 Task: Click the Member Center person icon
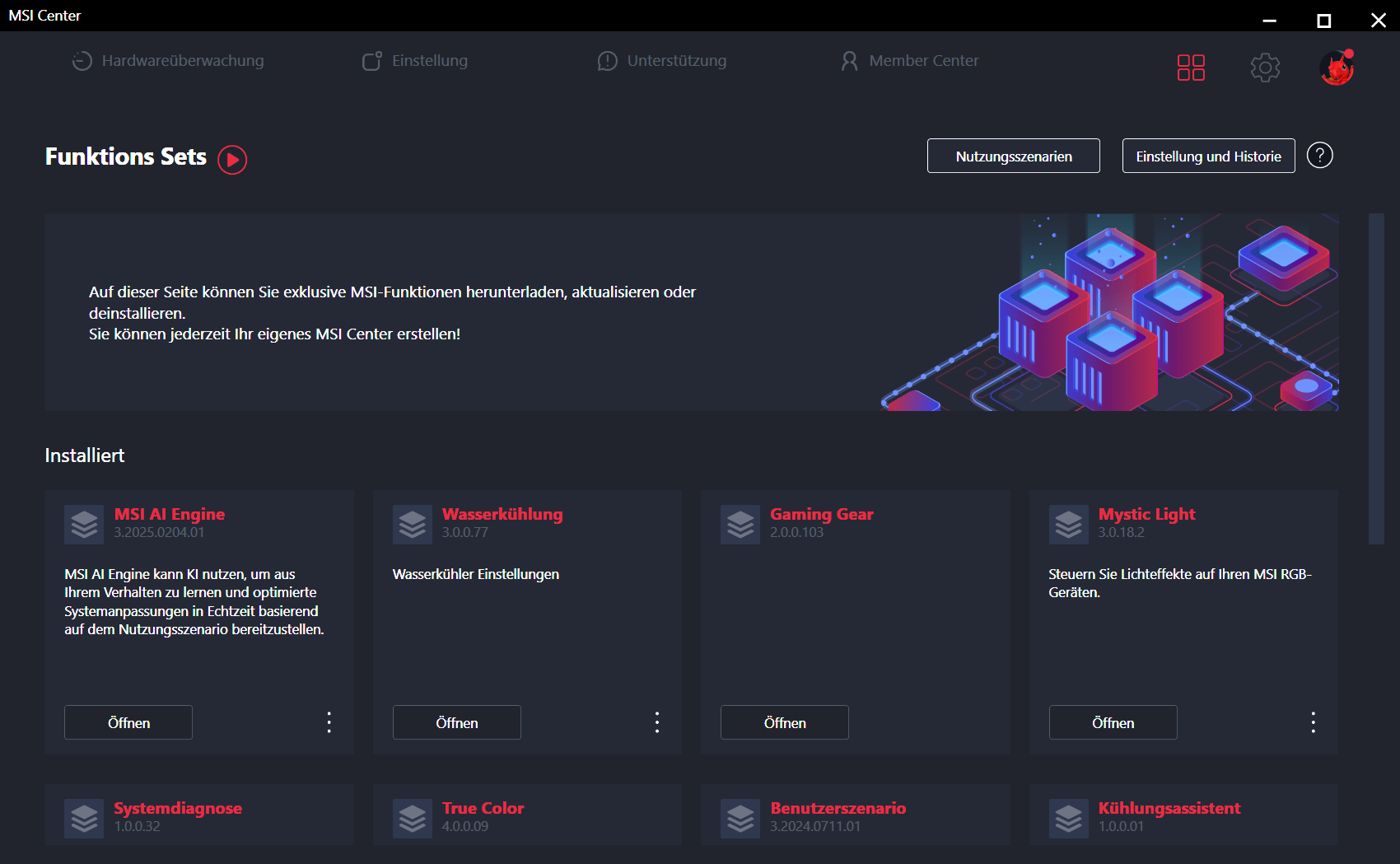(x=849, y=61)
